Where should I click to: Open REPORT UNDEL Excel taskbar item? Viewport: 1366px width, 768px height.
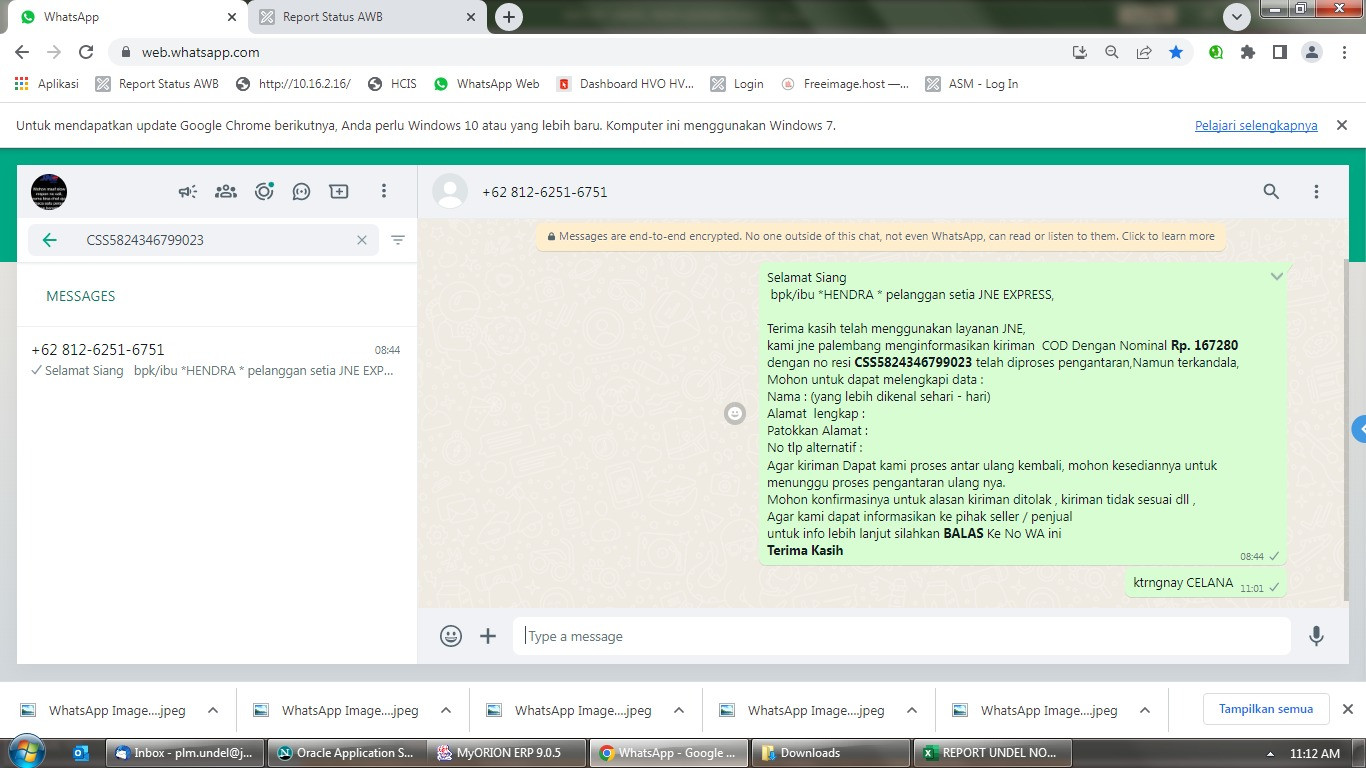991,753
